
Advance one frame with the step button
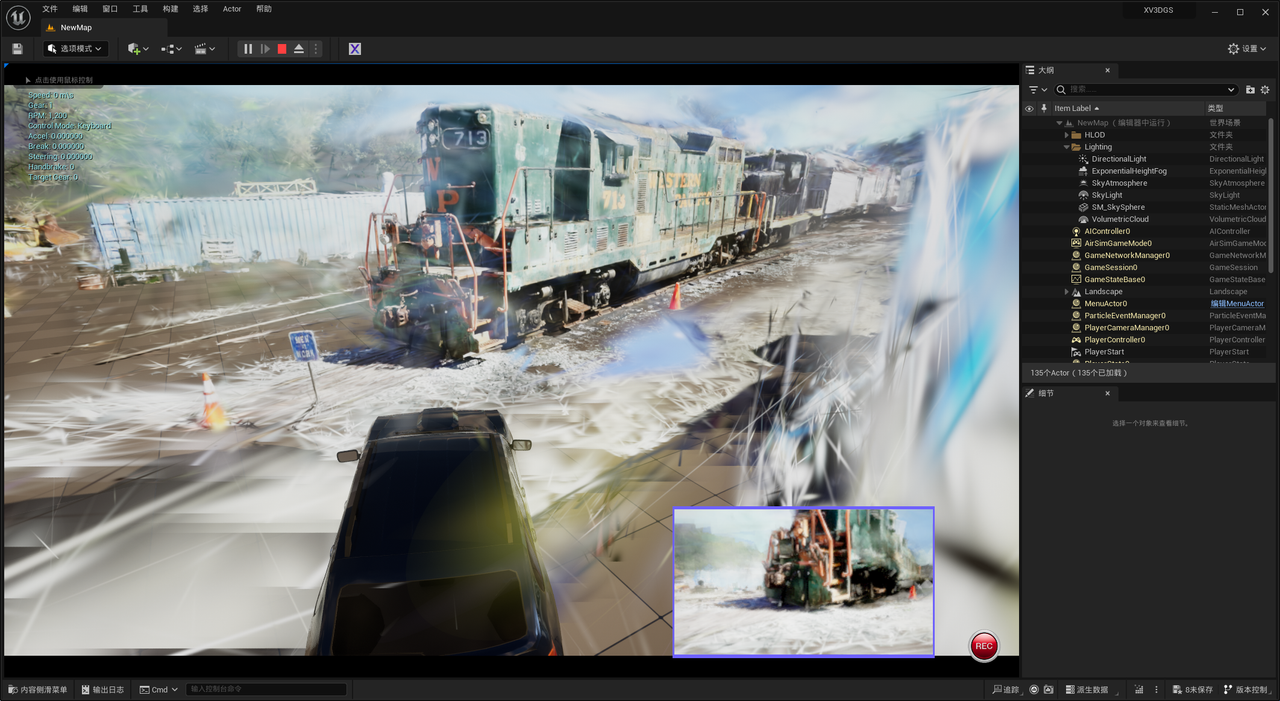tap(265, 48)
